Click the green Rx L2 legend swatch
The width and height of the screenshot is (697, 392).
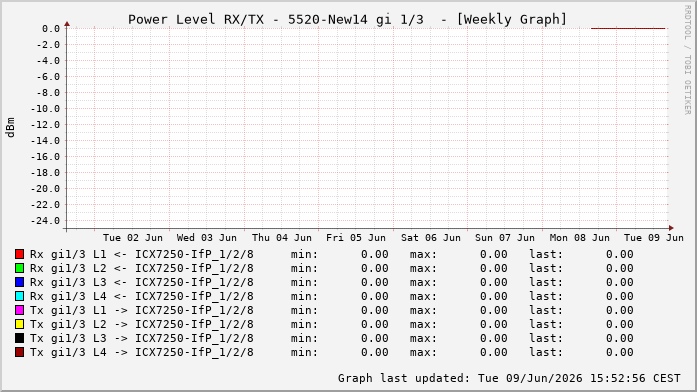[19, 268]
